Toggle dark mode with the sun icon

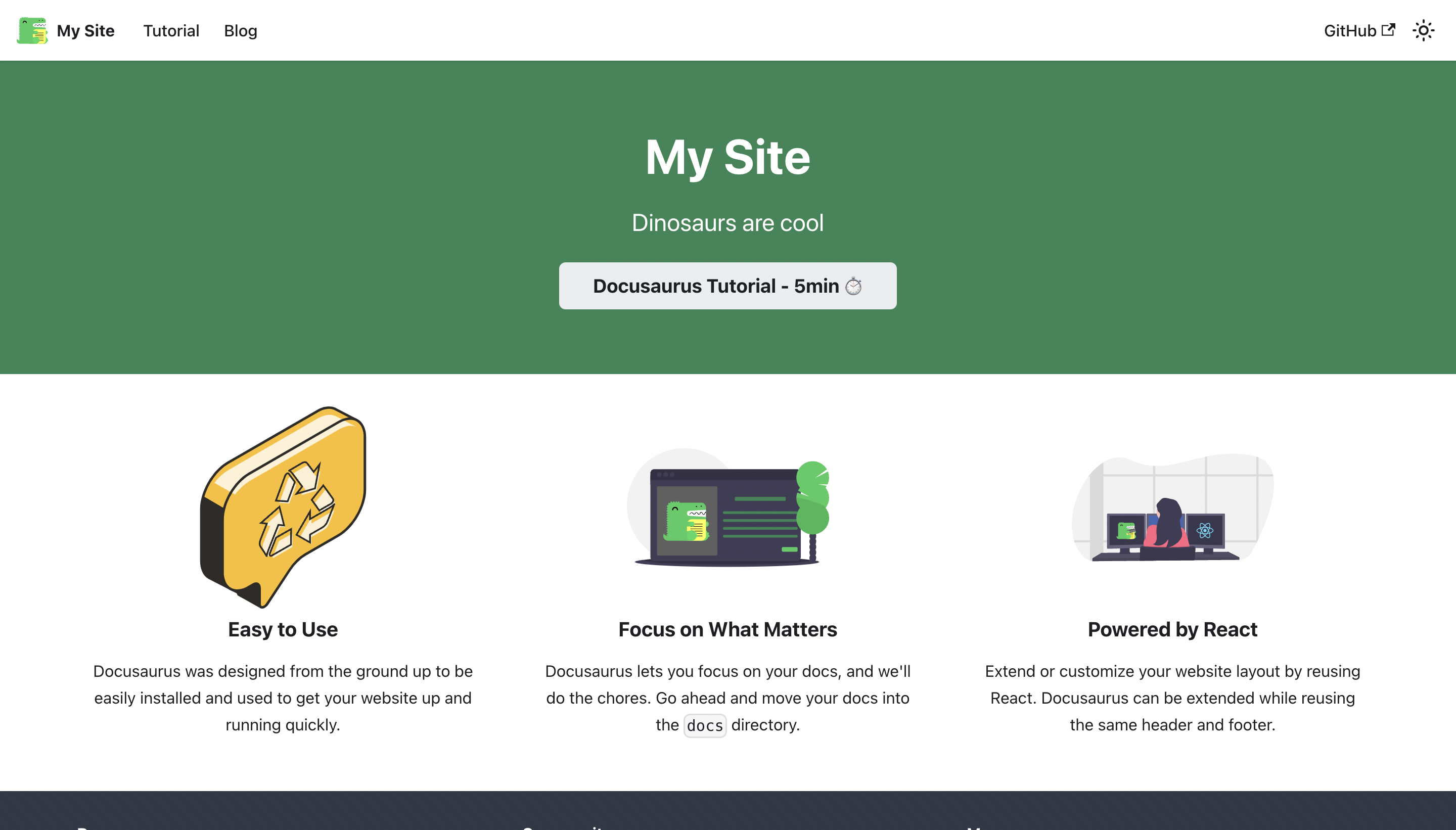click(x=1423, y=30)
